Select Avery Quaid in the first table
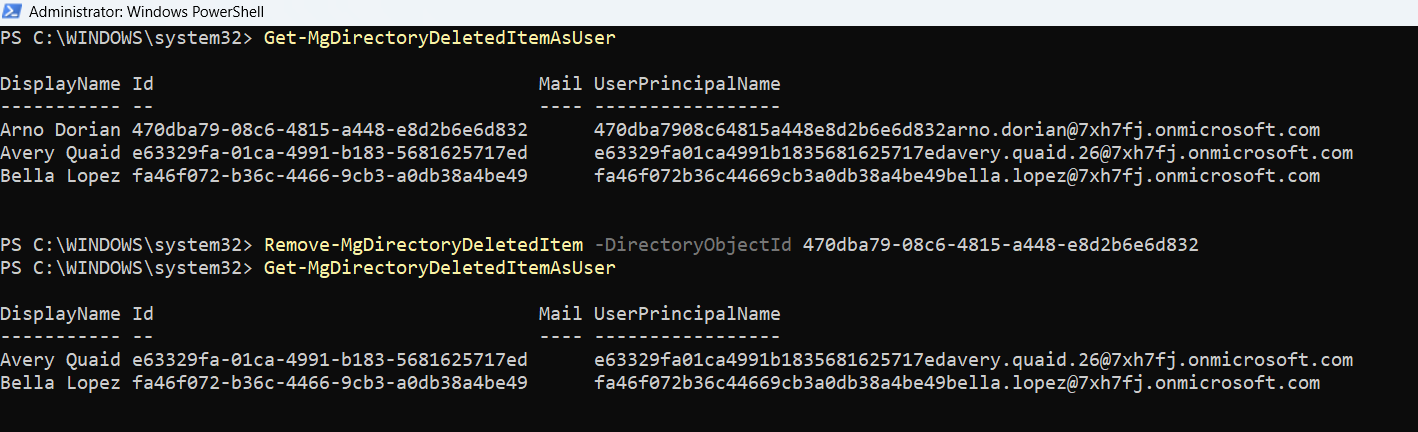The image size is (1418, 432). click(x=60, y=153)
